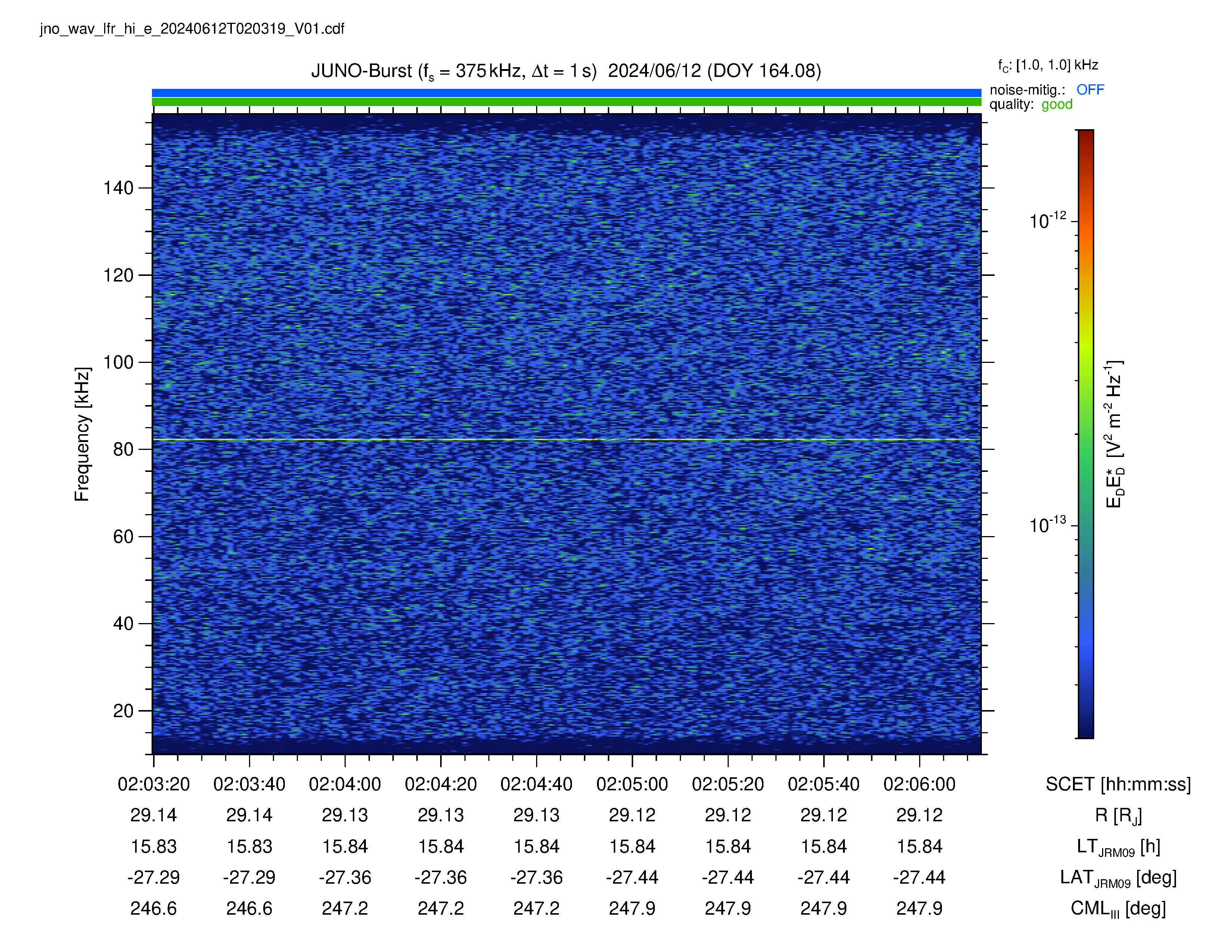
Task: Click the 140 kHz tick label
Action: point(118,188)
